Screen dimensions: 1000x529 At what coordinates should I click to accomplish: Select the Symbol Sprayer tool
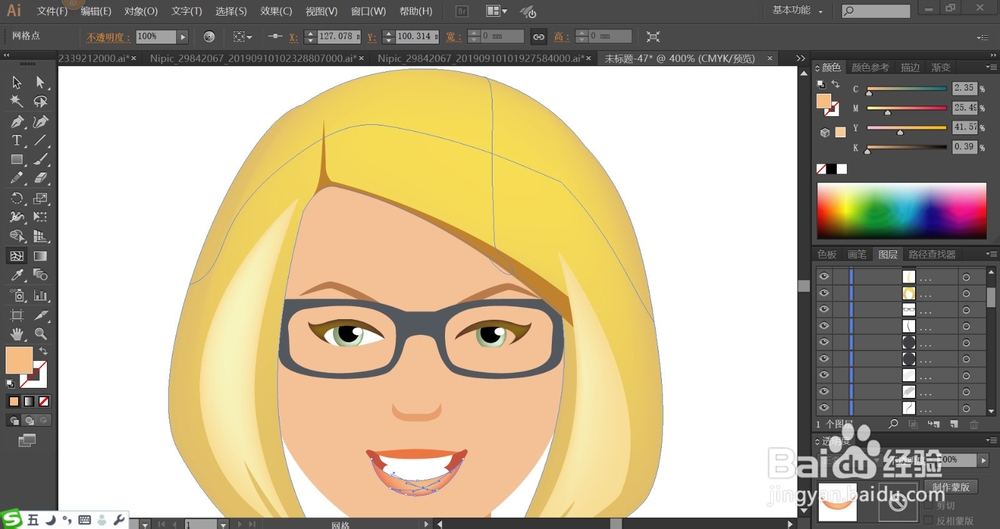point(17,295)
